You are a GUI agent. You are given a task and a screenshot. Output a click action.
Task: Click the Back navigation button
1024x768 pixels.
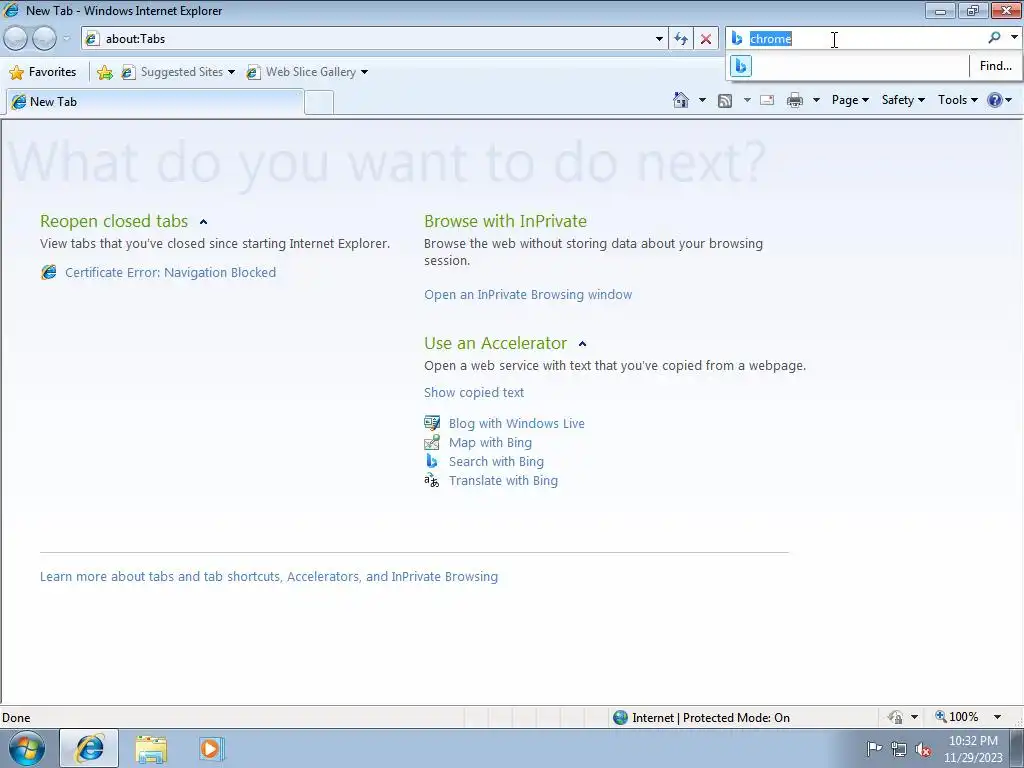coord(16,39)
